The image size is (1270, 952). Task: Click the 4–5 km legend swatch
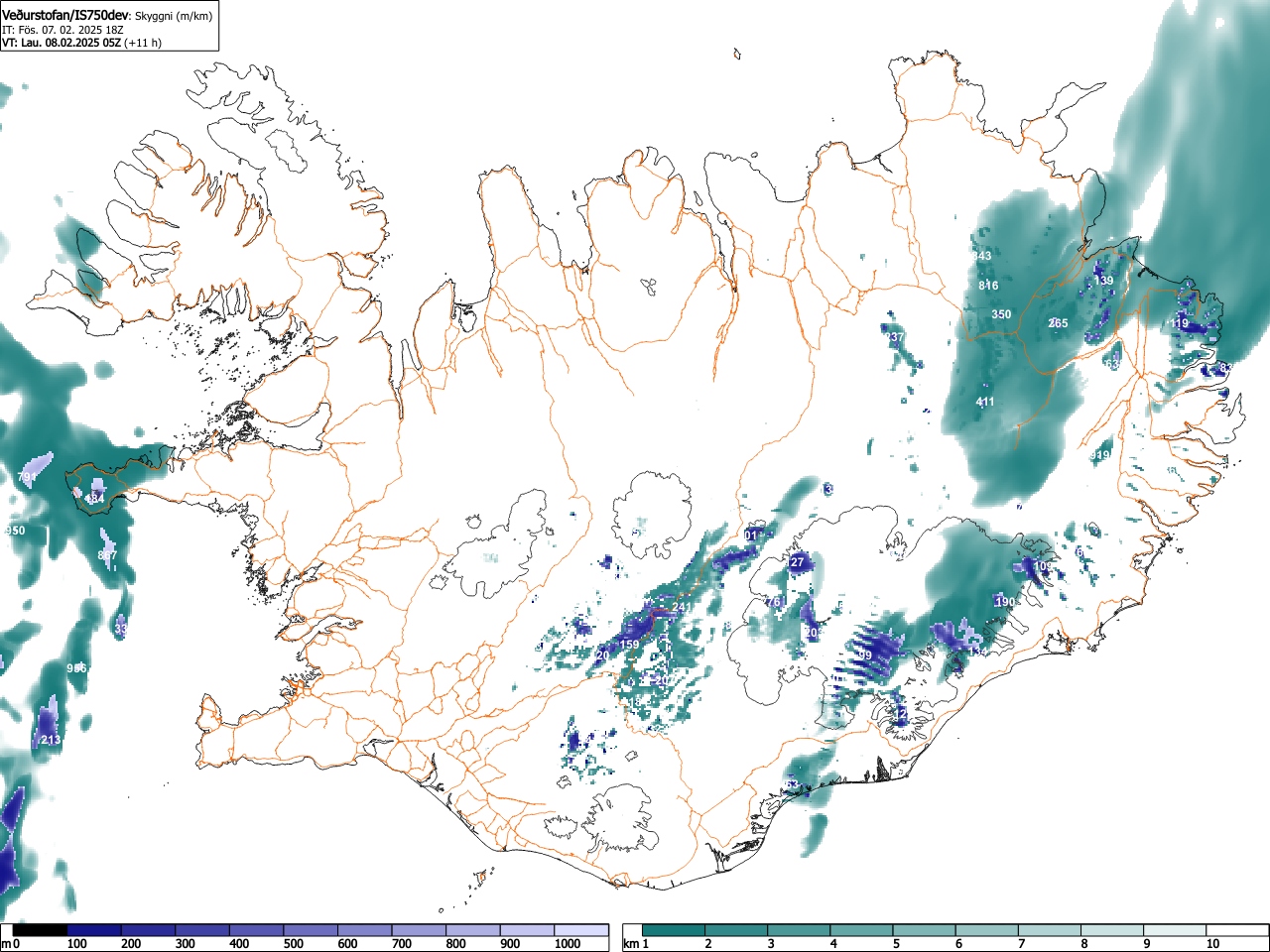point(862,930)
